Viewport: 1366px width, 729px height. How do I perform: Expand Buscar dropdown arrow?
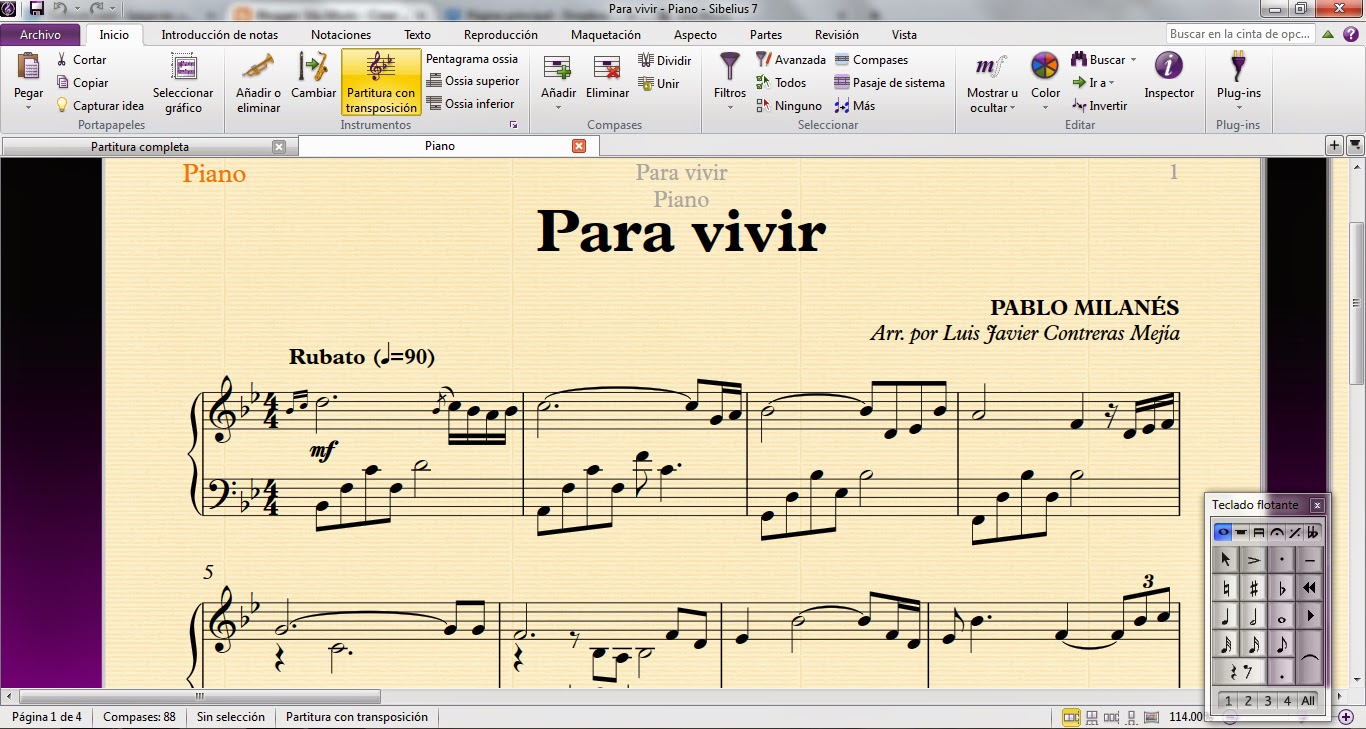tap(1133, 60)
